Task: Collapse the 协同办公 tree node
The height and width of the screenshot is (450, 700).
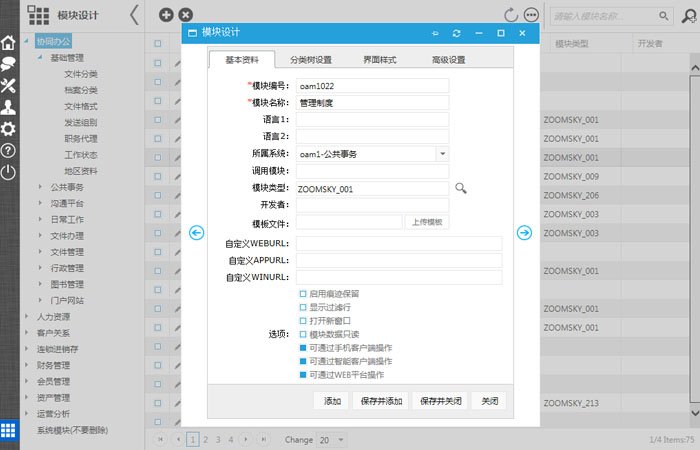Action: point(26,41)
